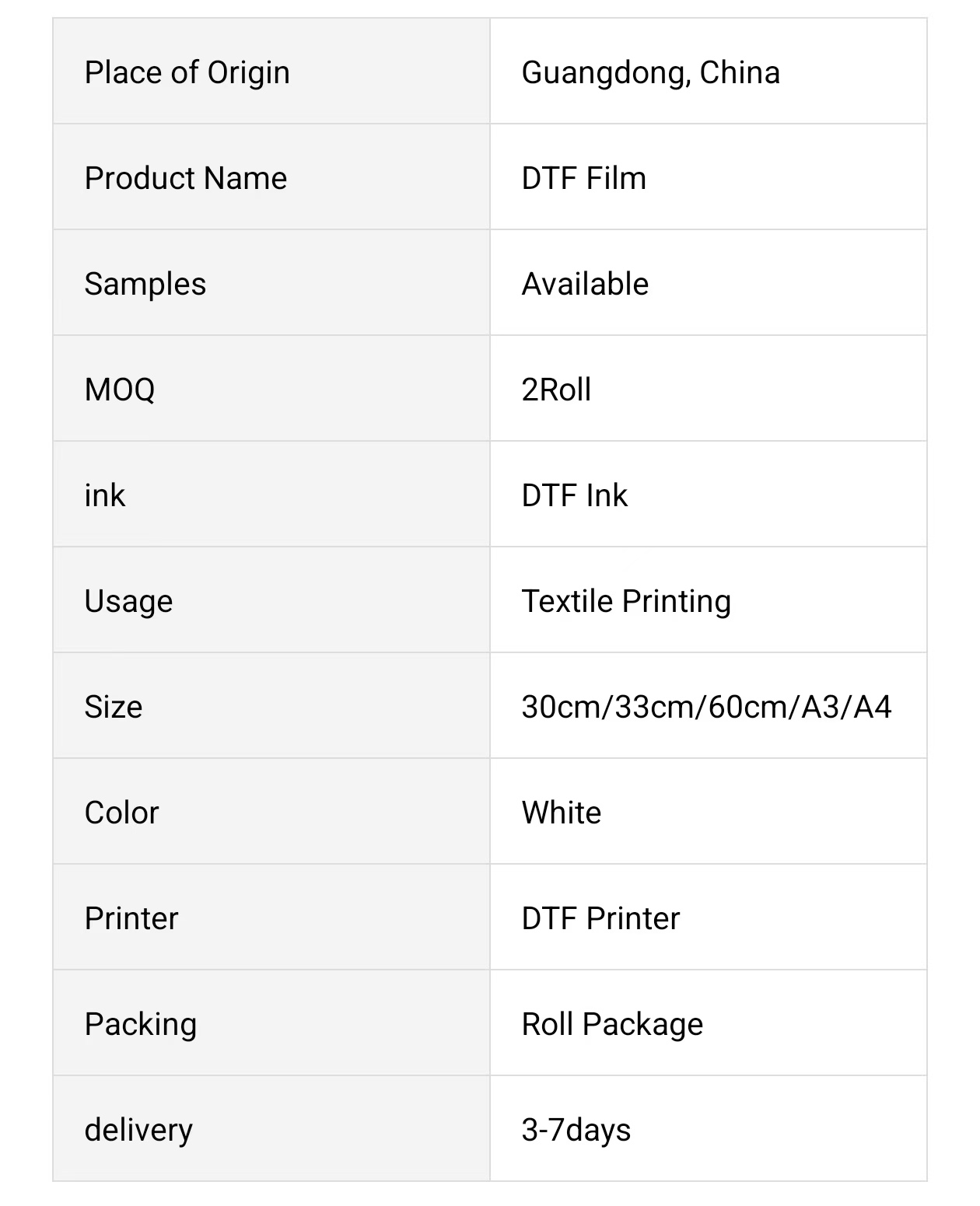Click the 'DTF Printer' value cell
The height and width of the screenshot is (1206, 980).
[x=600, y=918]
